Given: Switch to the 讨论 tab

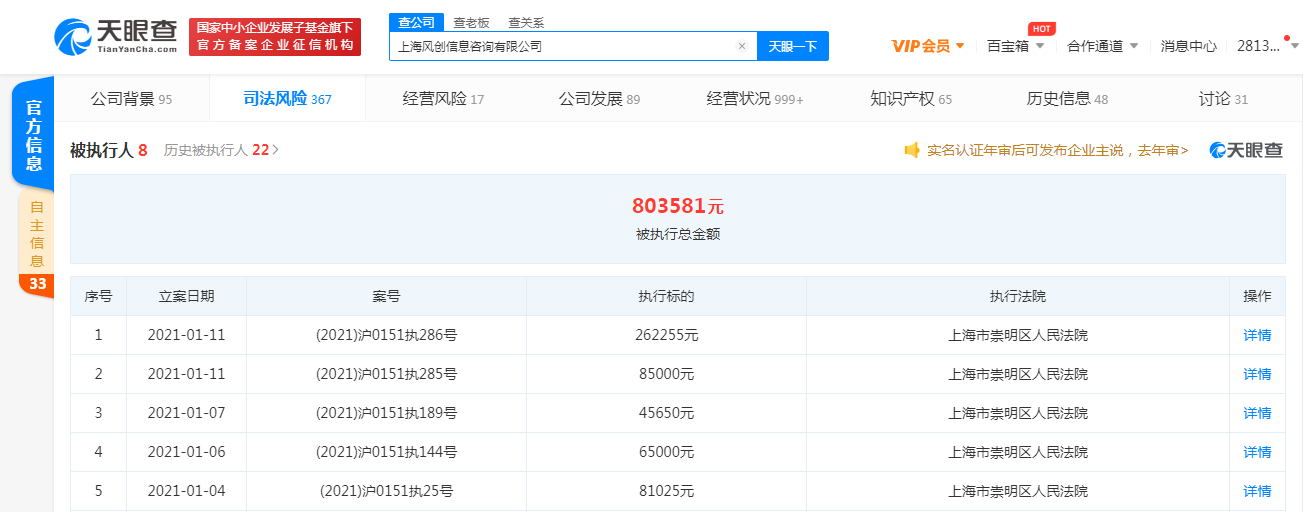Looking at the screenshot, I should pos(1223,99).
